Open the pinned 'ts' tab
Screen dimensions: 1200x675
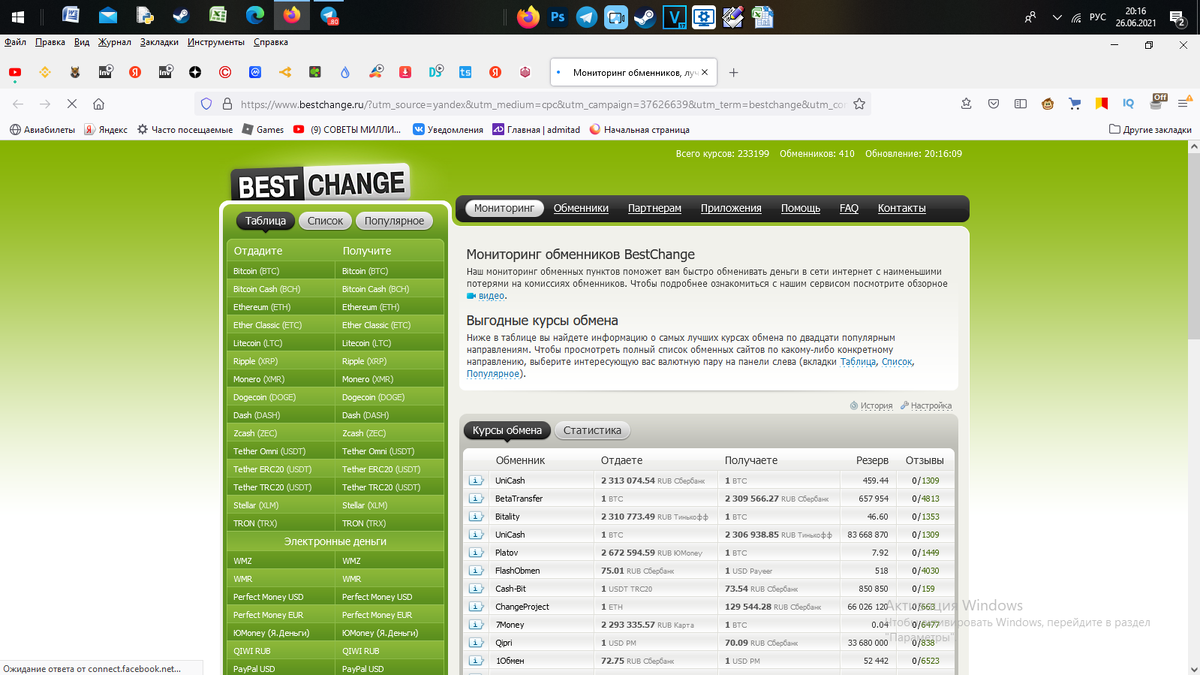coord(465,72)
